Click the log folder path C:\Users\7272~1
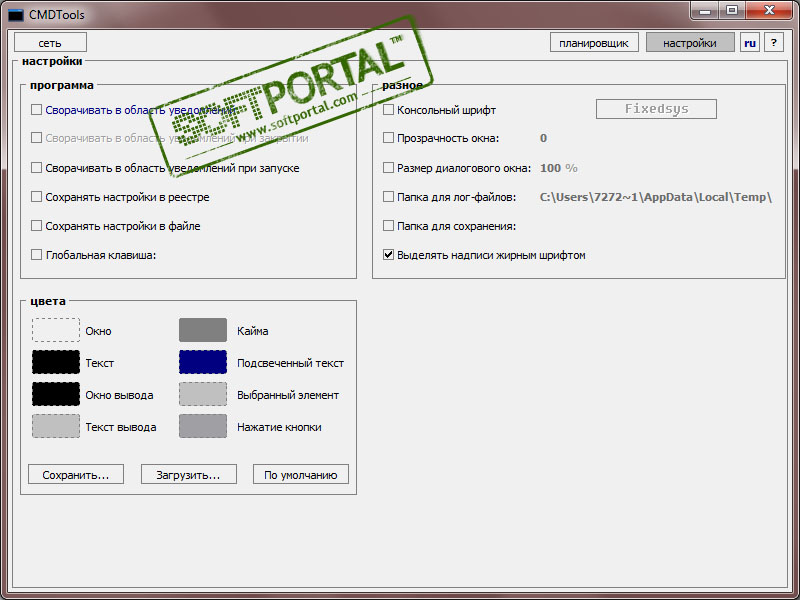The width and height of the screenshot is (800, 600). [x=656, y=197]
